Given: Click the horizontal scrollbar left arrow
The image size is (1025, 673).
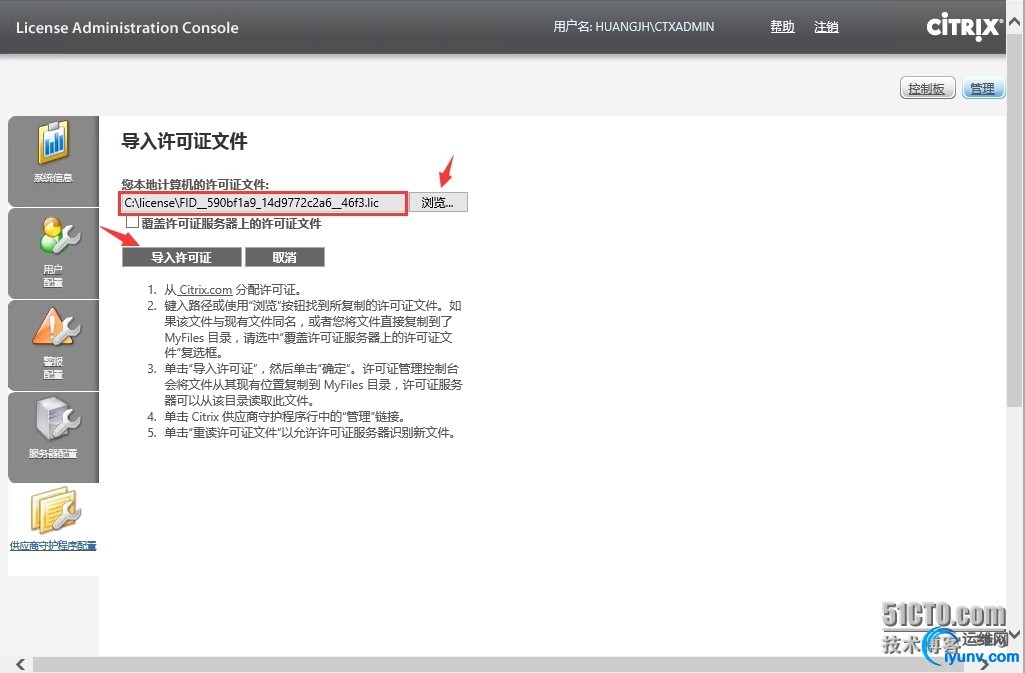Looking at the screenshot, I should point(20,665).
